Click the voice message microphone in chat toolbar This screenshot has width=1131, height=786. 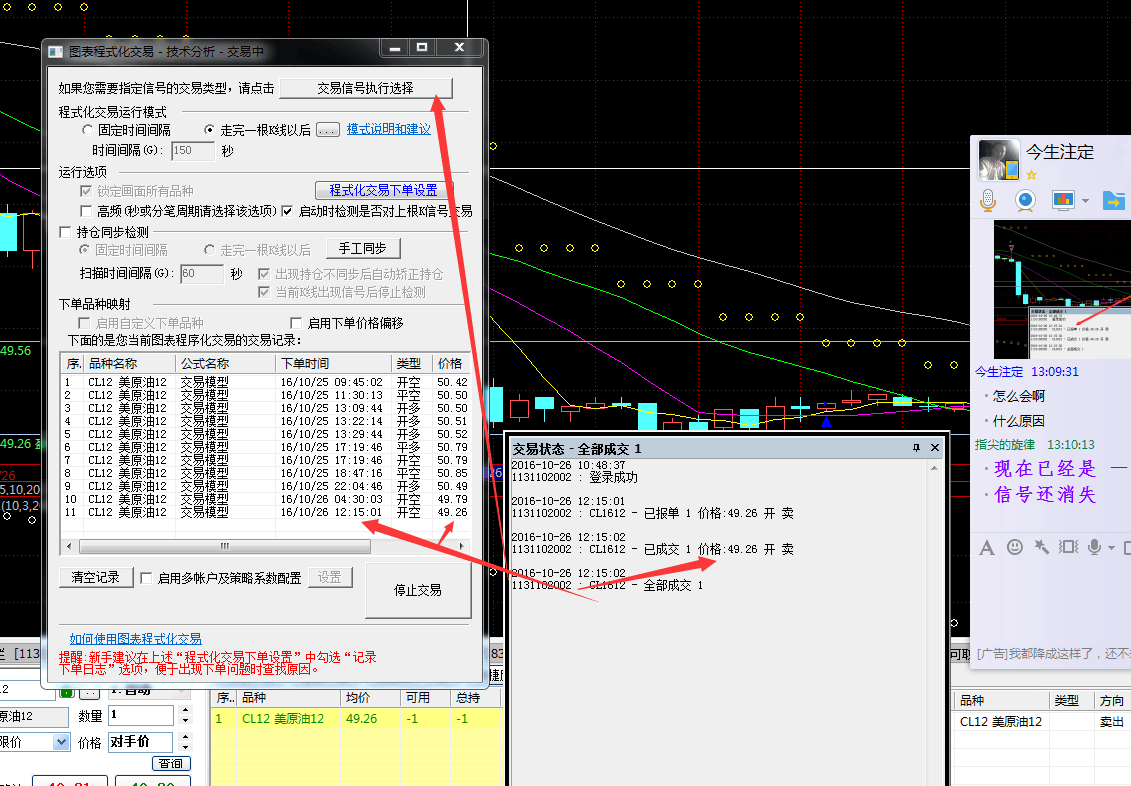point(1094,547)
